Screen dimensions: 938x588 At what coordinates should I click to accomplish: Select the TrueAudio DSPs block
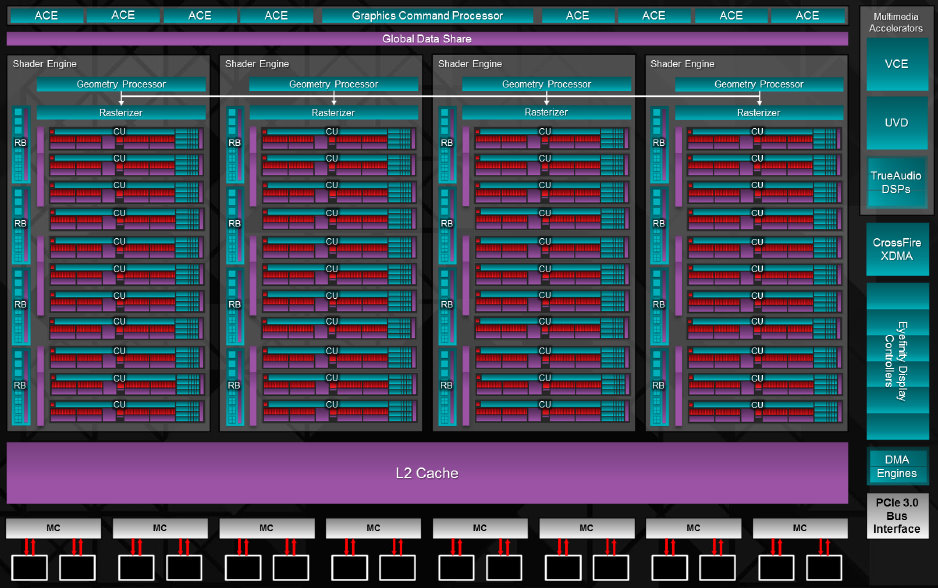coord(896,182)
